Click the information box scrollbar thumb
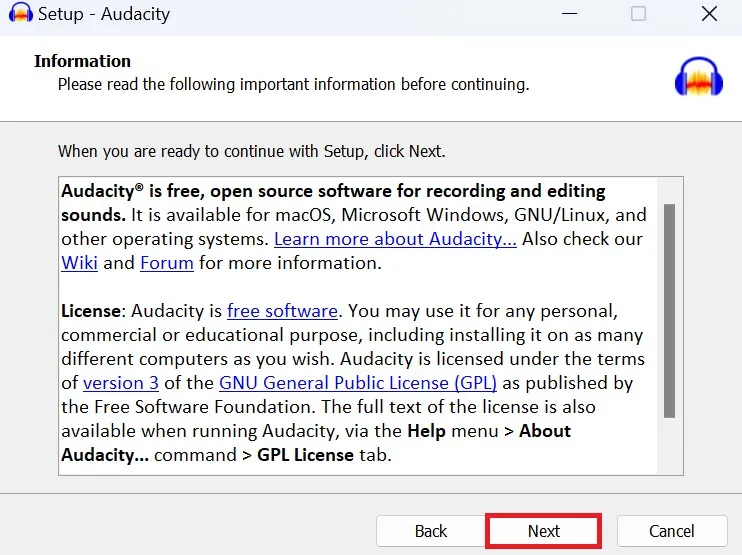742x555 pixels. (669, 310)
